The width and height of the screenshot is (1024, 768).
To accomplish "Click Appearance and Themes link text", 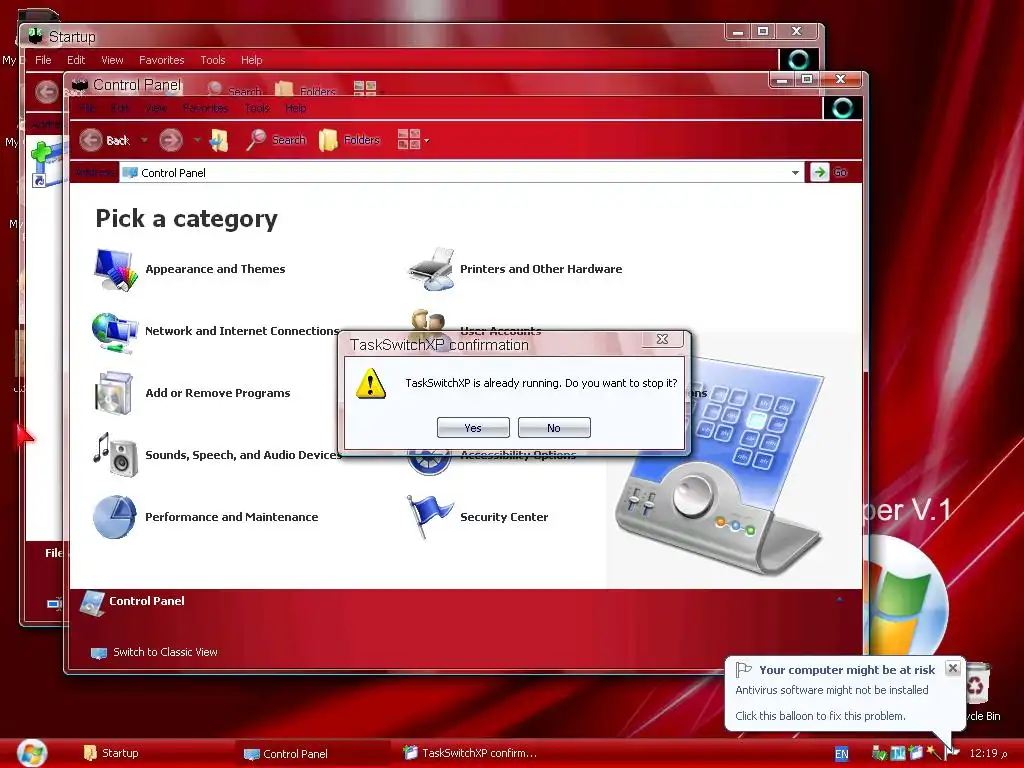I will [215, 269].
